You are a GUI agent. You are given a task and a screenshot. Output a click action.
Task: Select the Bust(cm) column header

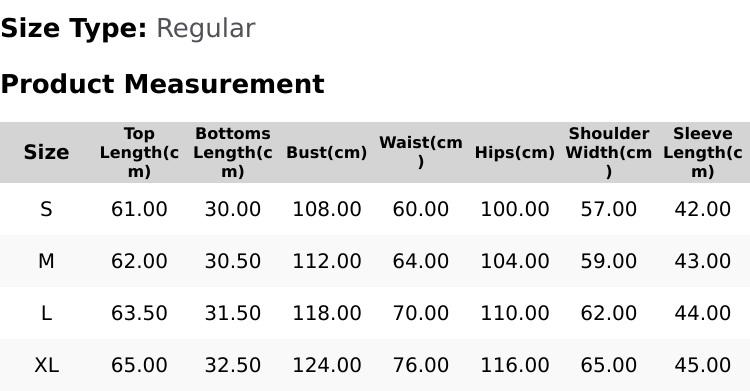327,152
